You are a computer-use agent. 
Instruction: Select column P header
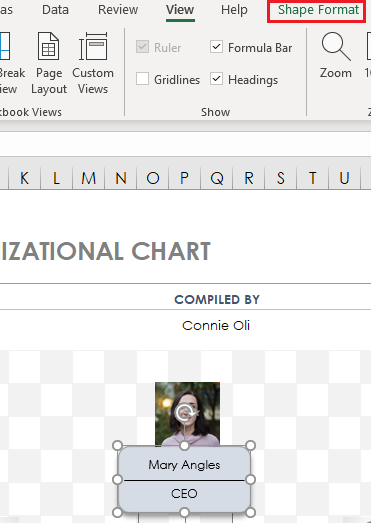[184, 178]
